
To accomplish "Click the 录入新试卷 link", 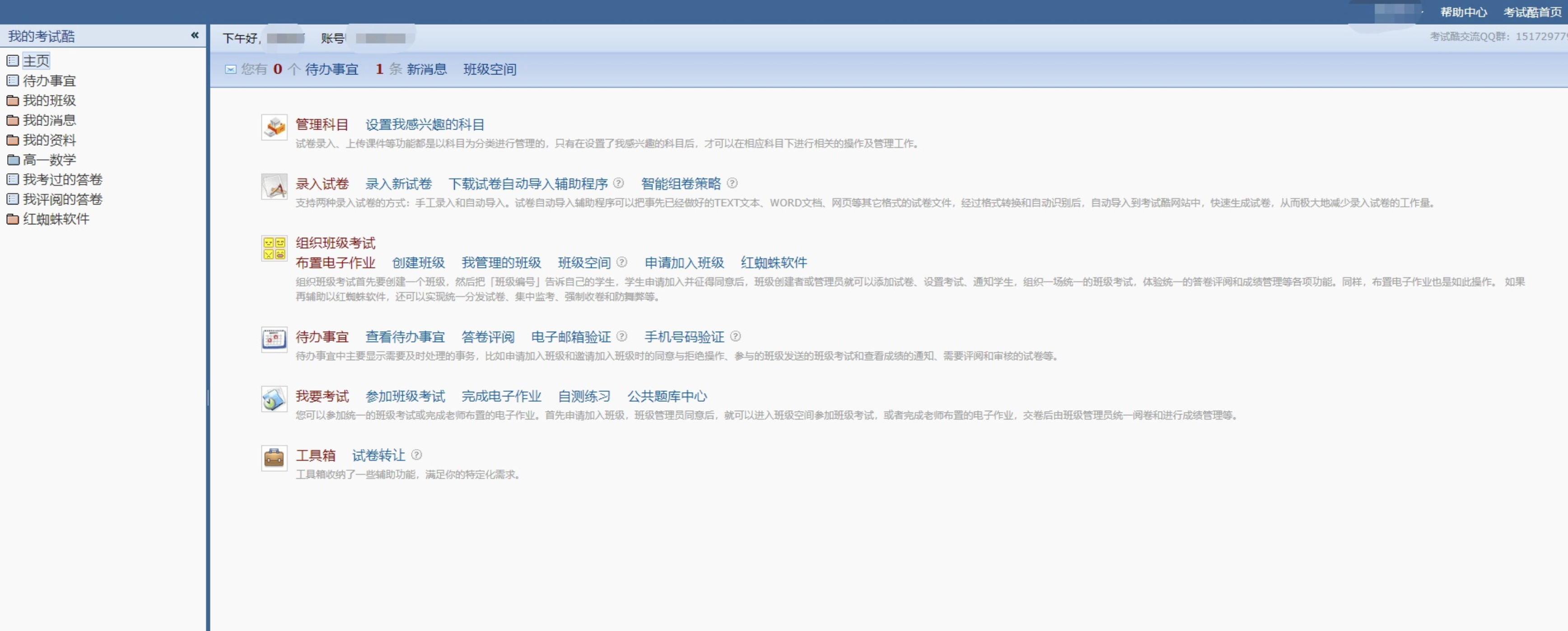I will pos(399,184).
